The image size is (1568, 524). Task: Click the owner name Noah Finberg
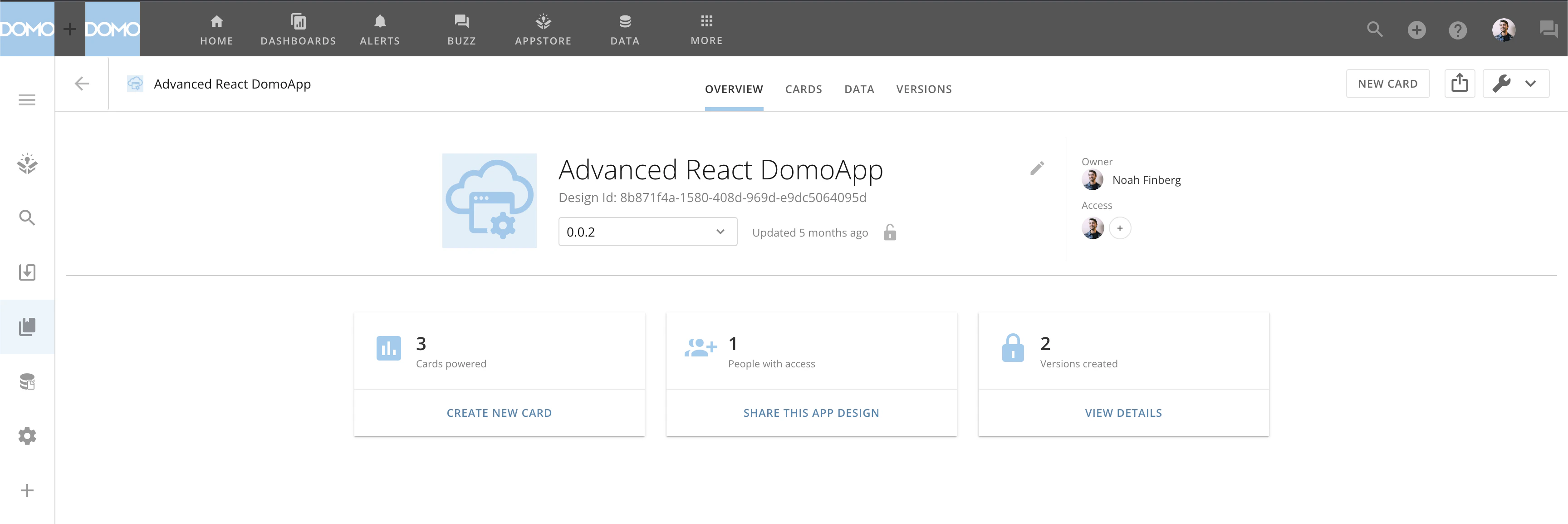1146,180
